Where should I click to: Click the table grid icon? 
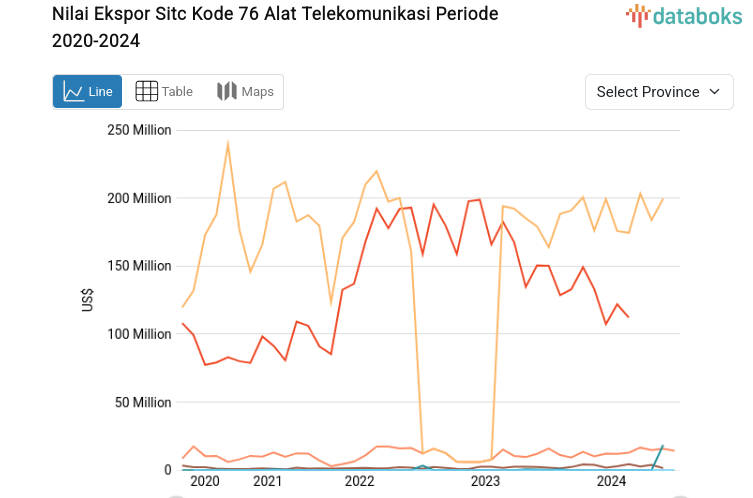[x=146, y=92]
